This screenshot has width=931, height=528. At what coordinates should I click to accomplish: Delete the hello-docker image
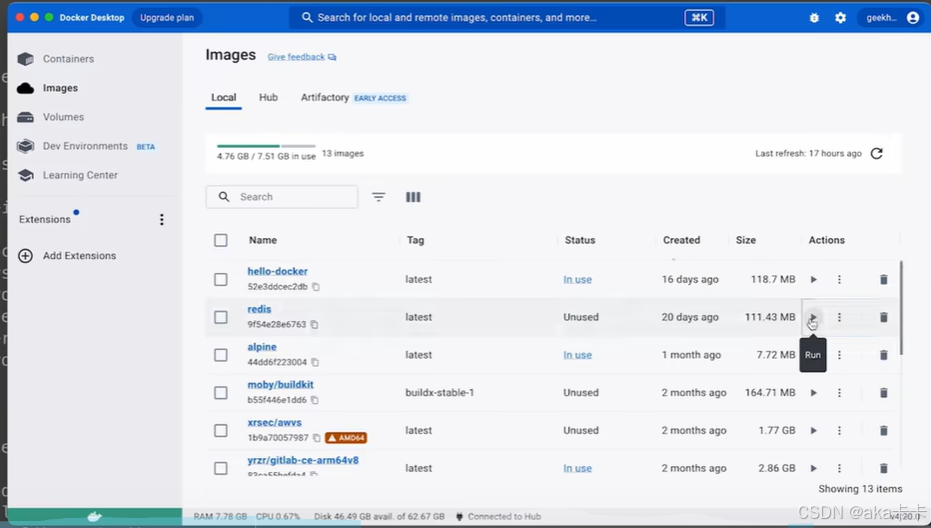[884, 280]
